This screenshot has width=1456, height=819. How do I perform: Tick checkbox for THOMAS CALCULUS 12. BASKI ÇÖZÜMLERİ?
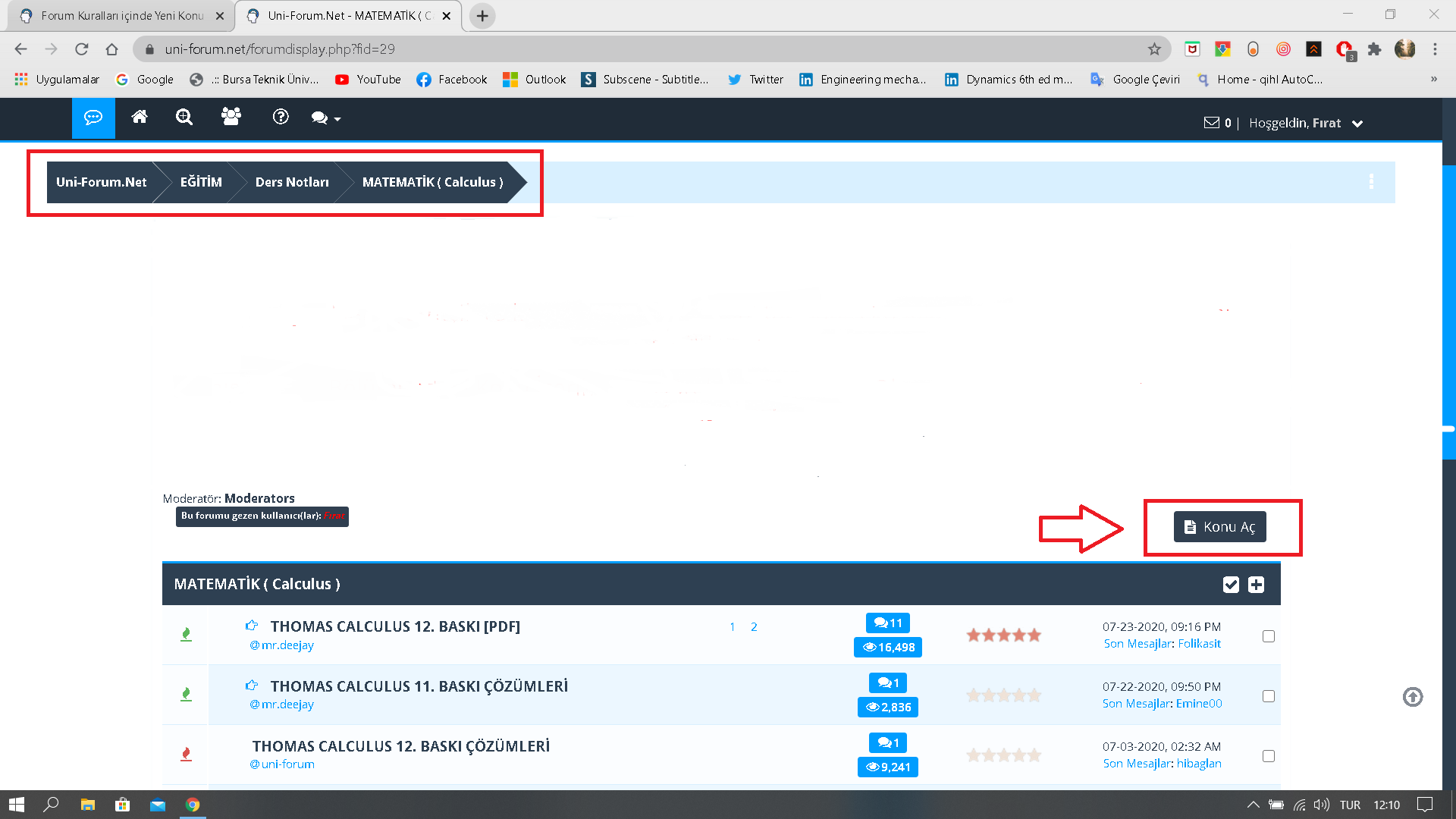(x=1269, y=756)
